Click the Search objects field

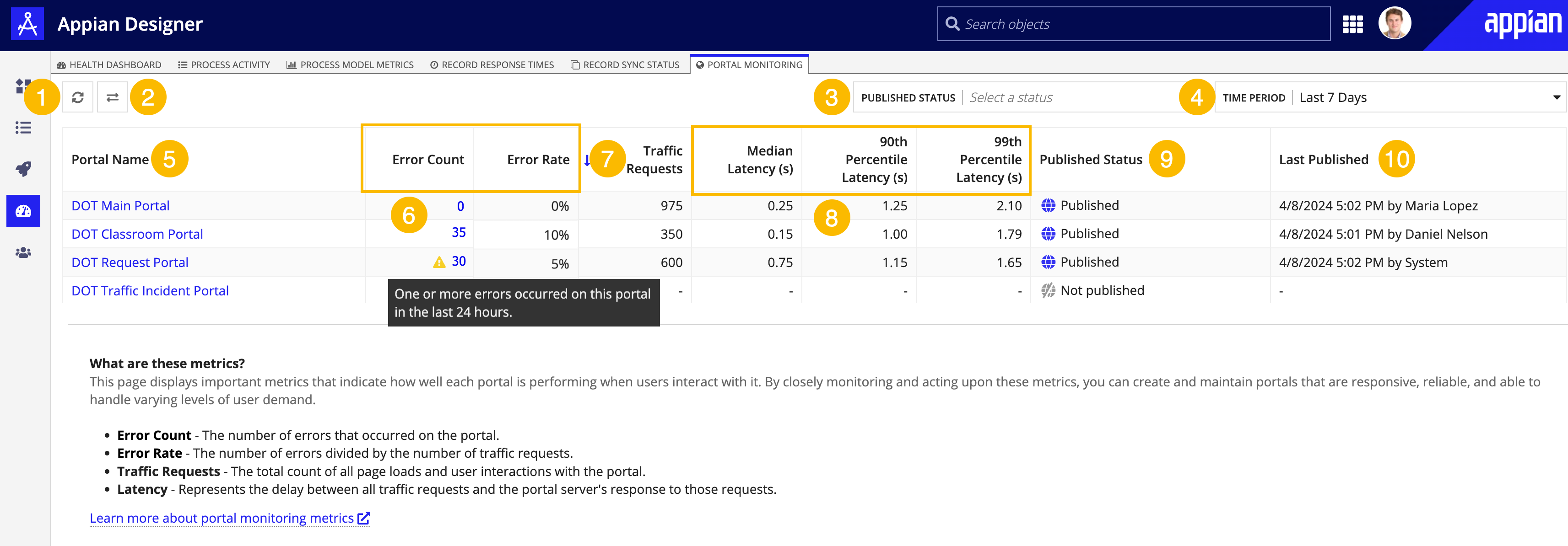point(1133,24)
